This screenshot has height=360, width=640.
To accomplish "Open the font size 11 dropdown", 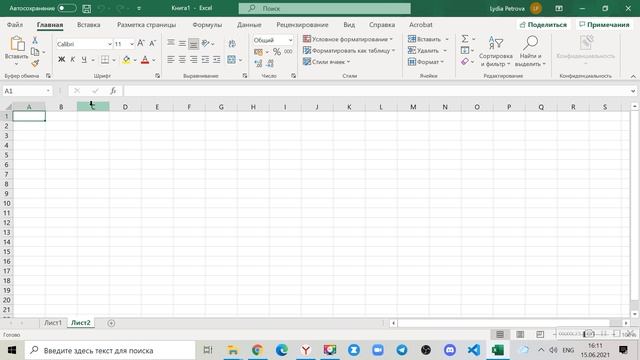I will click(131, 44).
